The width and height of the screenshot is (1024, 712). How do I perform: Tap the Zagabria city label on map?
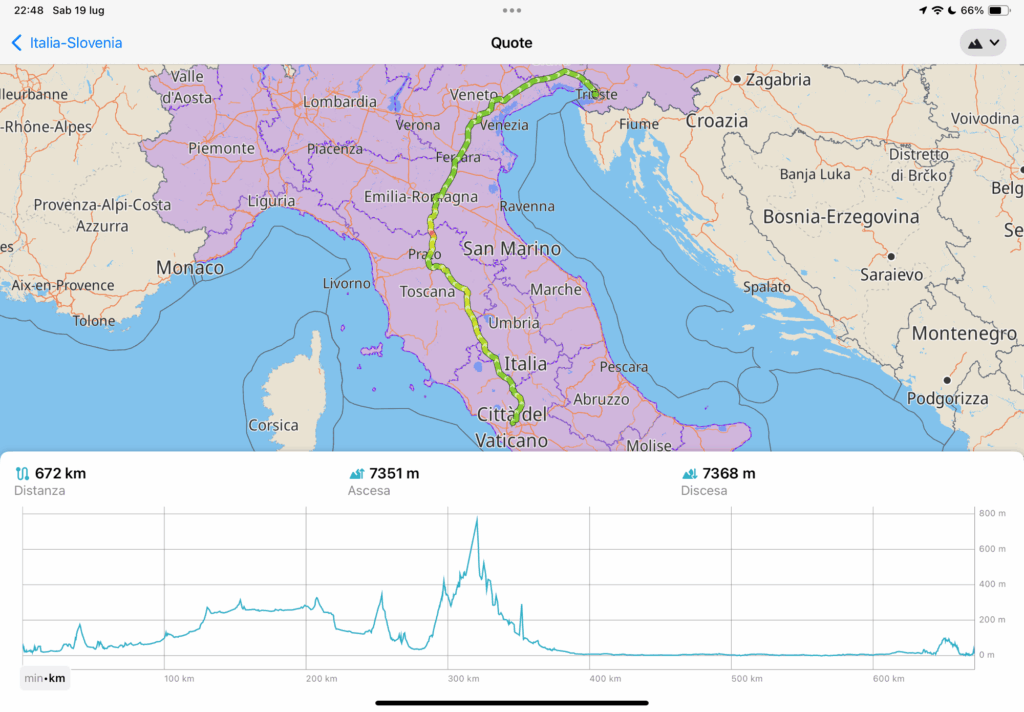pos(778,80)
